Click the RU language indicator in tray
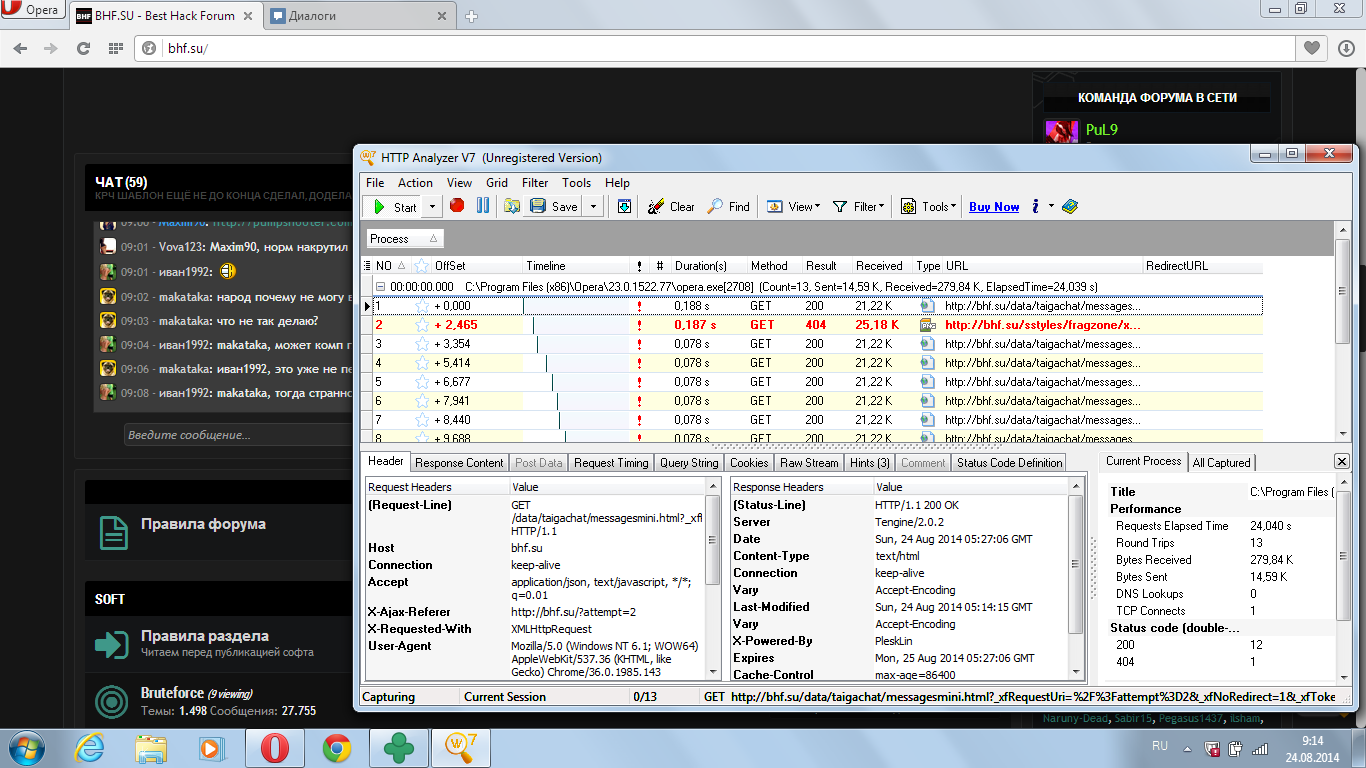This screenshot has height=768, width=1366. tap(1160, 747)
